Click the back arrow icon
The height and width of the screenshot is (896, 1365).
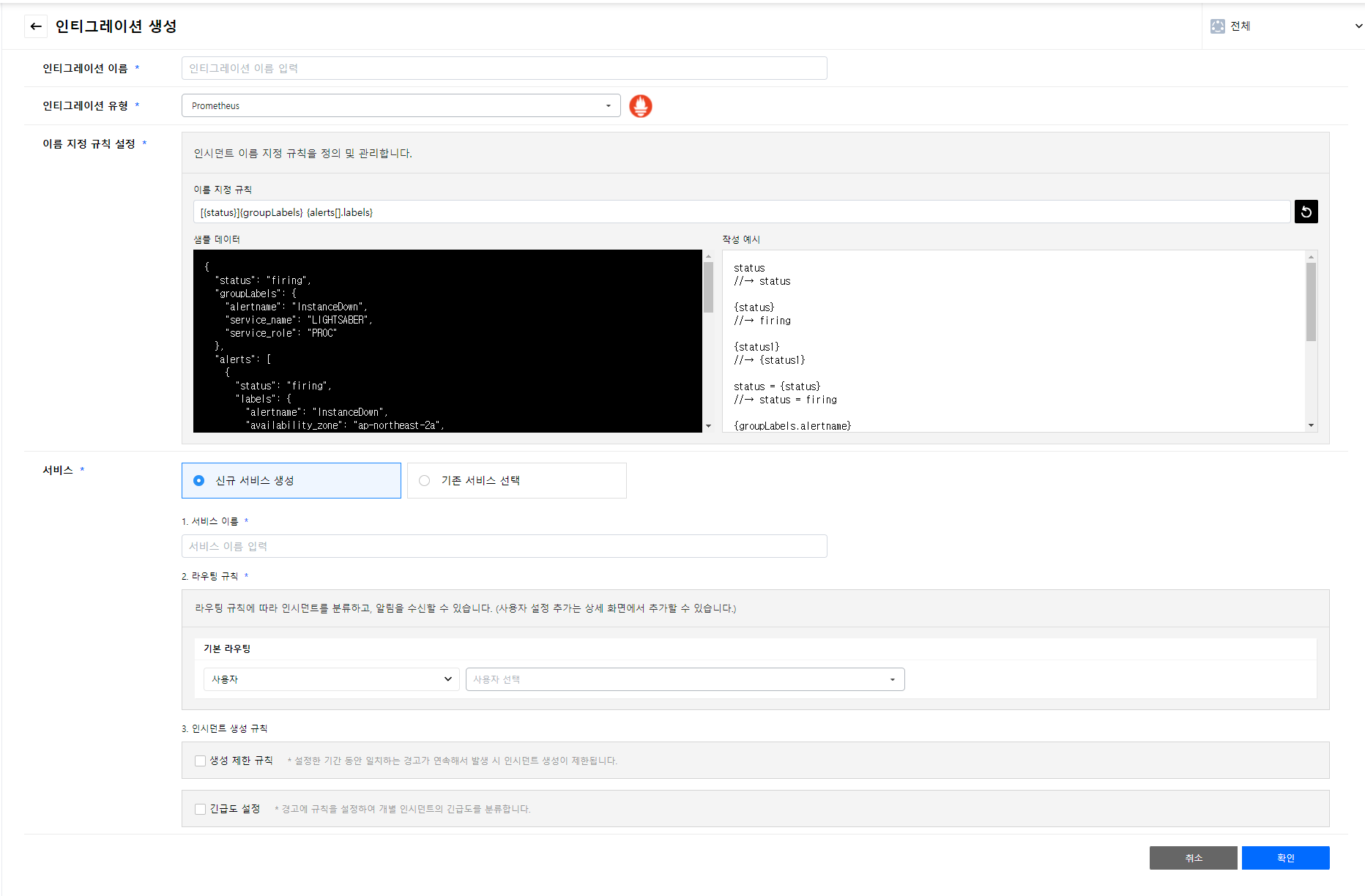pyautogui.click(x=36, y=26)
